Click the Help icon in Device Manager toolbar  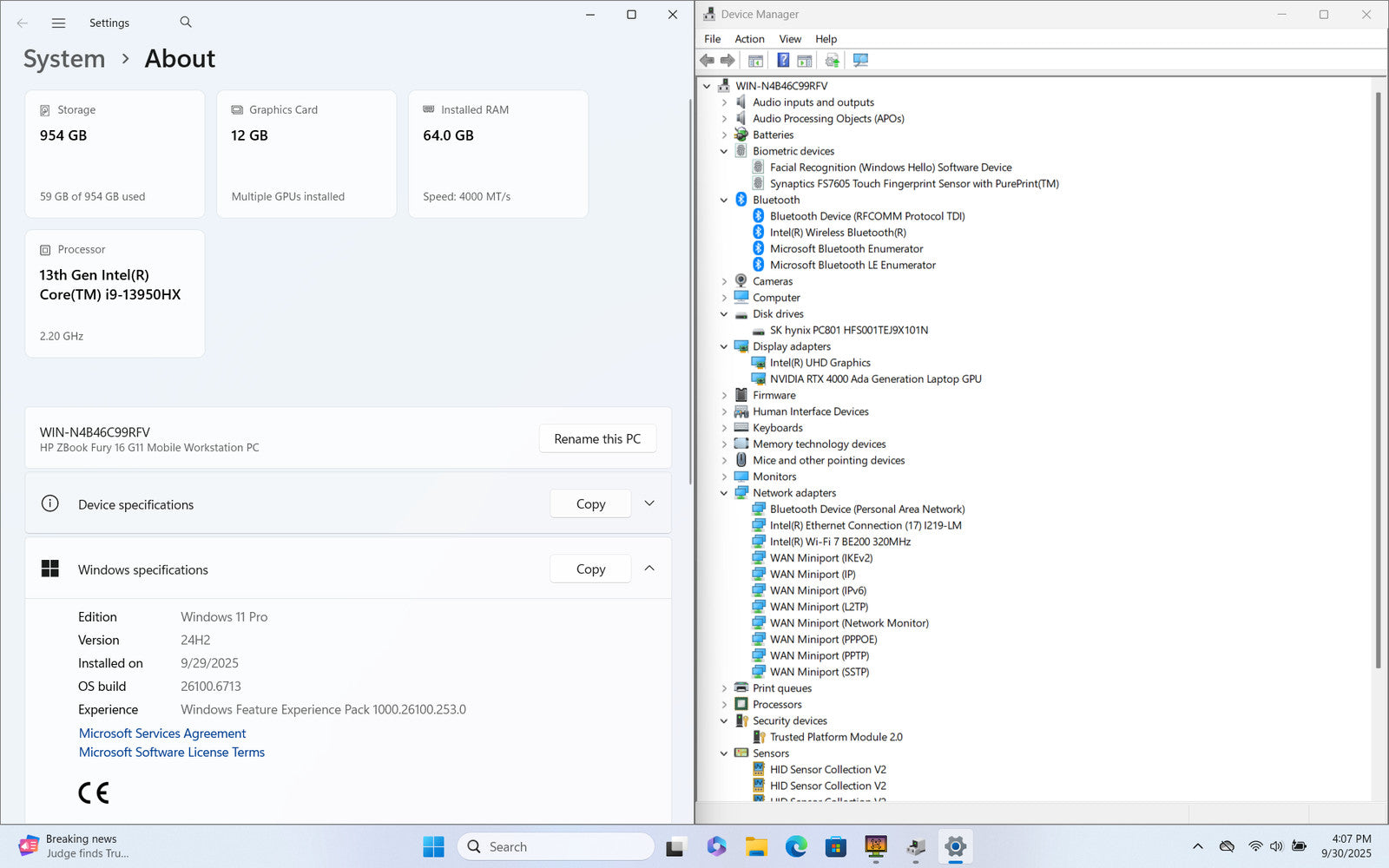point(783,60)
